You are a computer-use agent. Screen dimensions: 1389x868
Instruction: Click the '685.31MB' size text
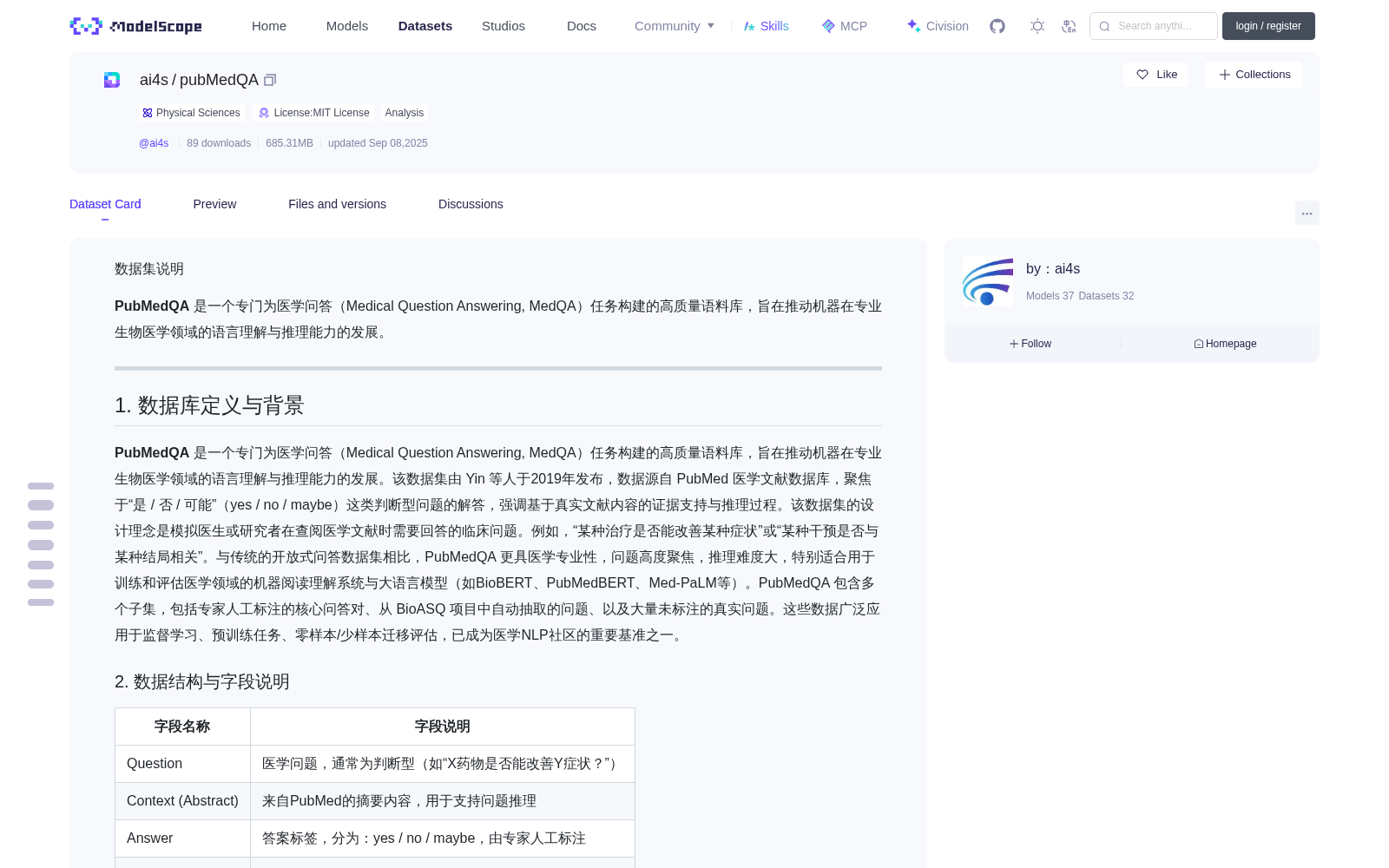pos(289,143)
